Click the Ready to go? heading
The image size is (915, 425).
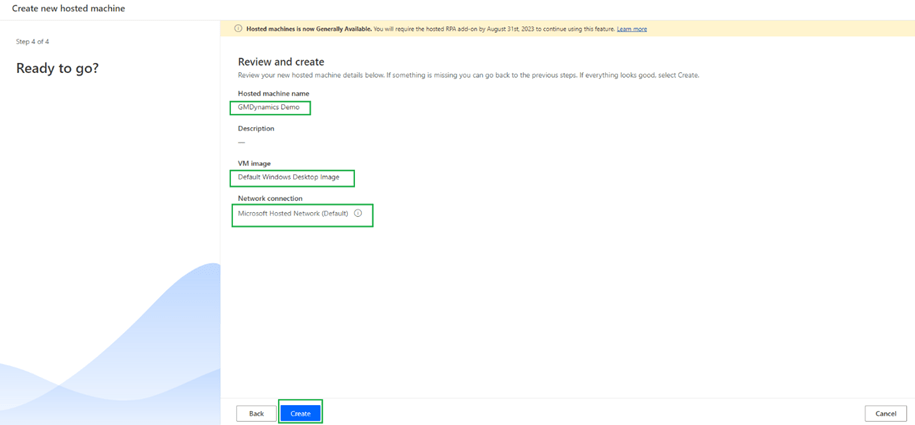(57, 68)
